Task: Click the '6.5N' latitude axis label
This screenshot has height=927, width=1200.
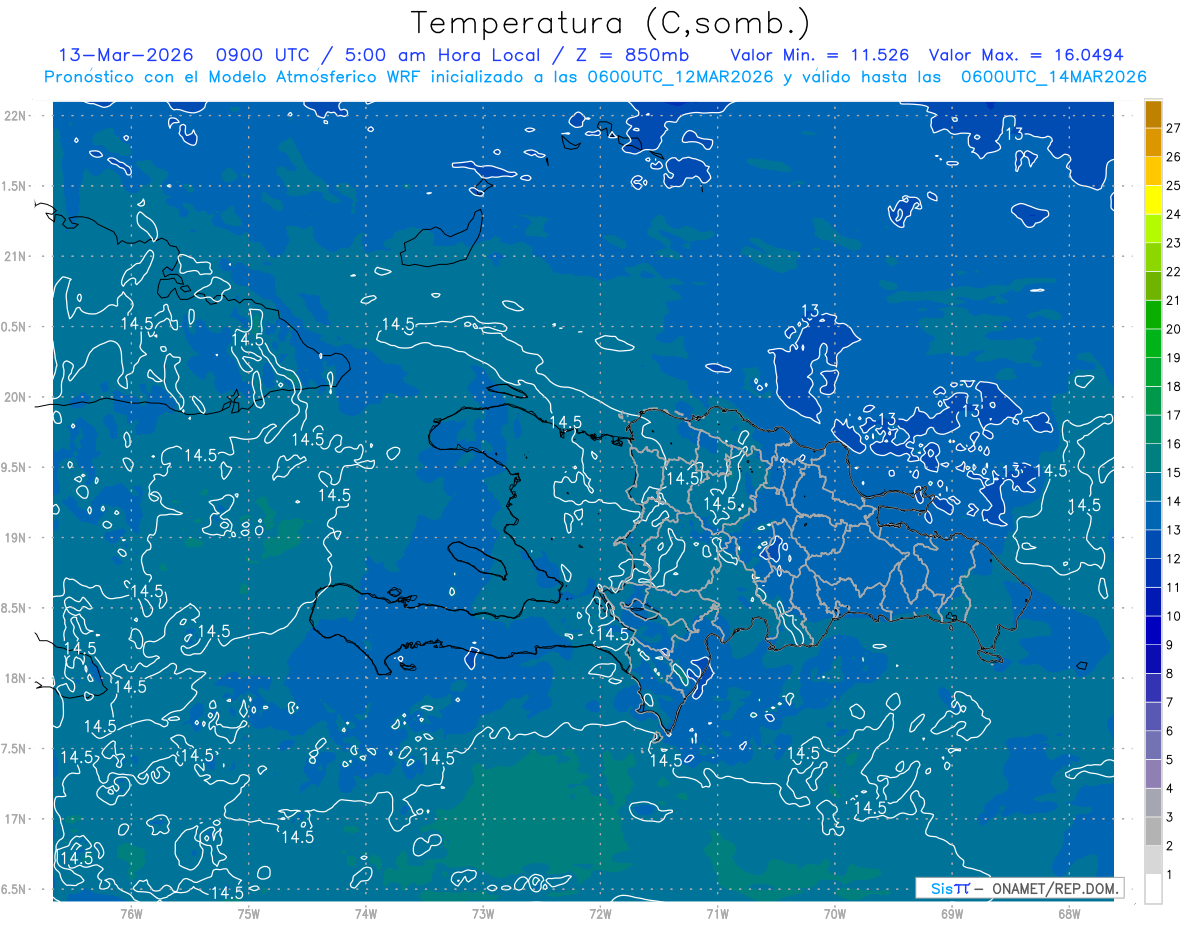Action: coord(14,890)
